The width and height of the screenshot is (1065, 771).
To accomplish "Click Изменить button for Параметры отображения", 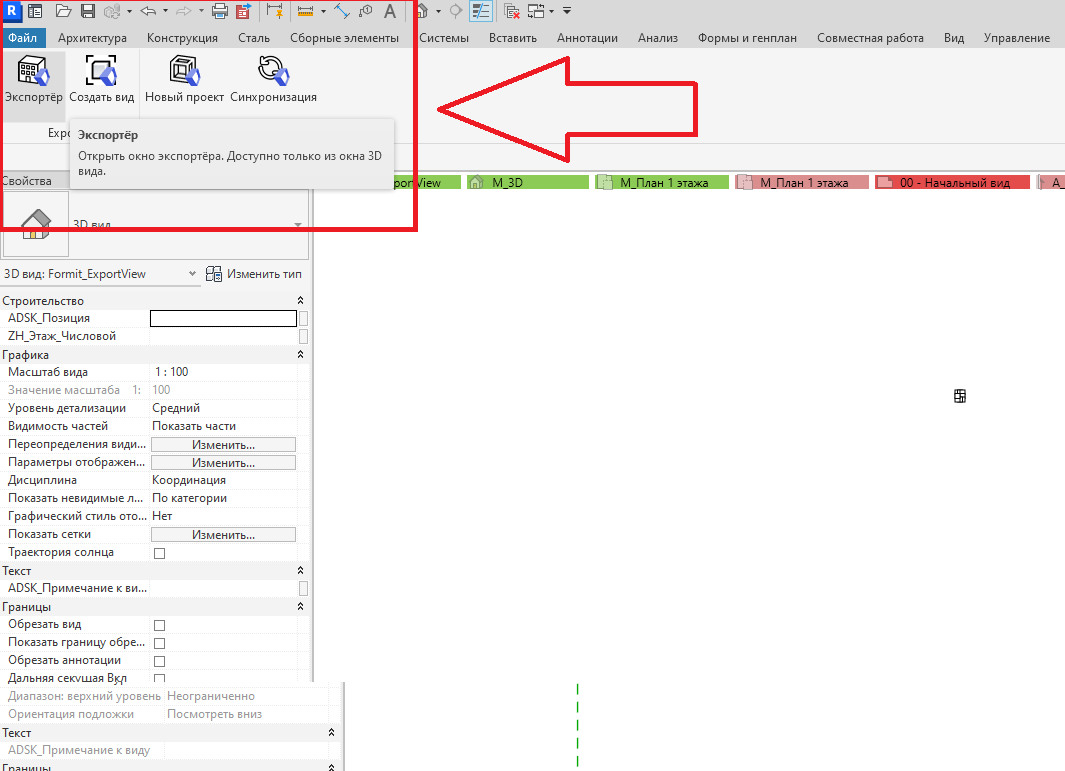I will (223, 463).
